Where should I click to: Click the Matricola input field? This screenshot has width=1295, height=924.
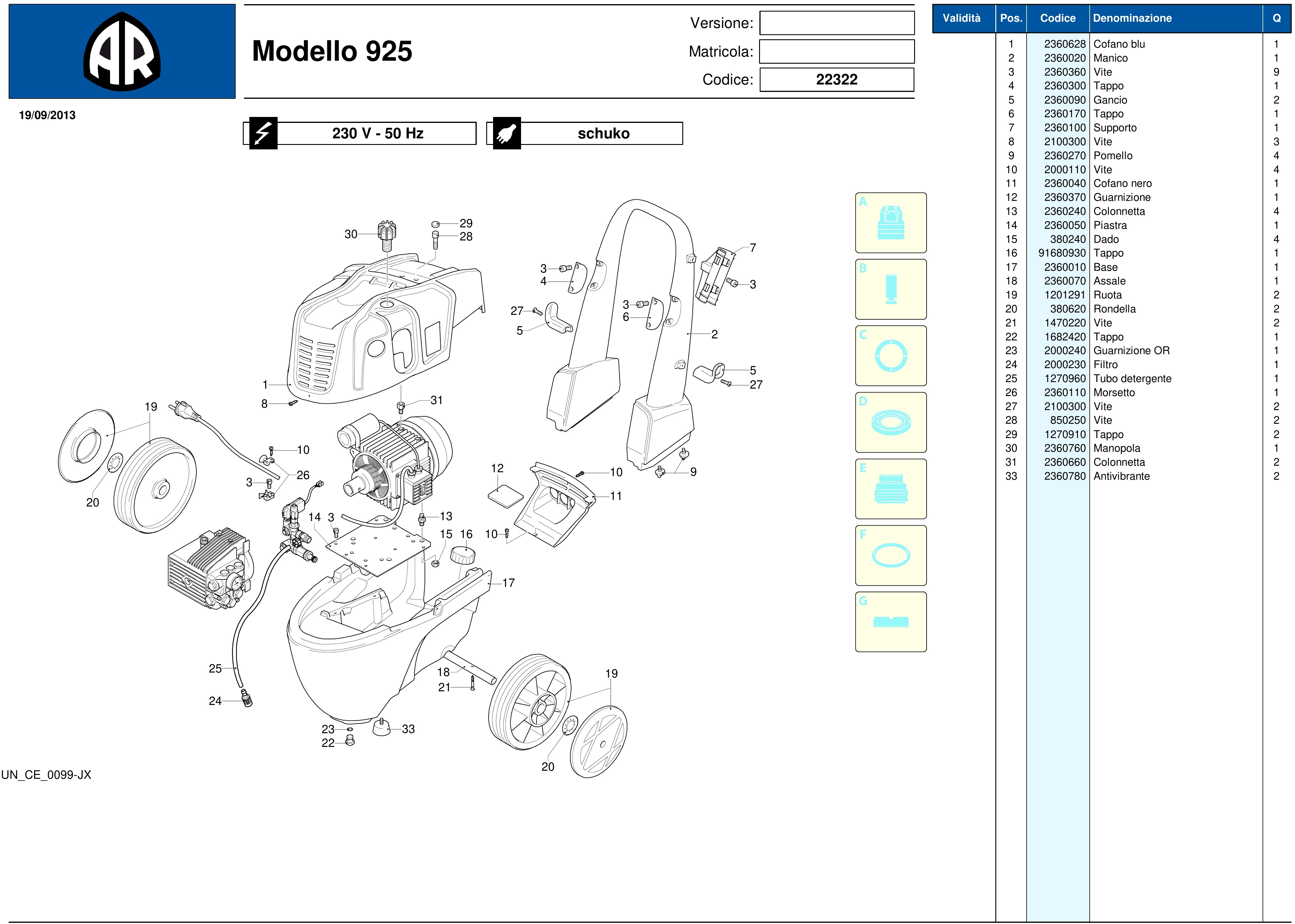click(836, 52)
